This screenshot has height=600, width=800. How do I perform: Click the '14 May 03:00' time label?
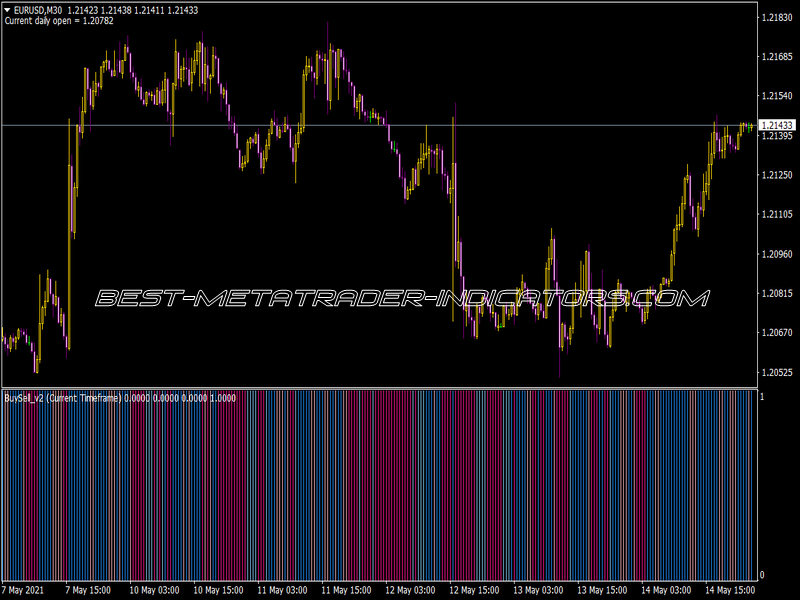tap(666, 590)
